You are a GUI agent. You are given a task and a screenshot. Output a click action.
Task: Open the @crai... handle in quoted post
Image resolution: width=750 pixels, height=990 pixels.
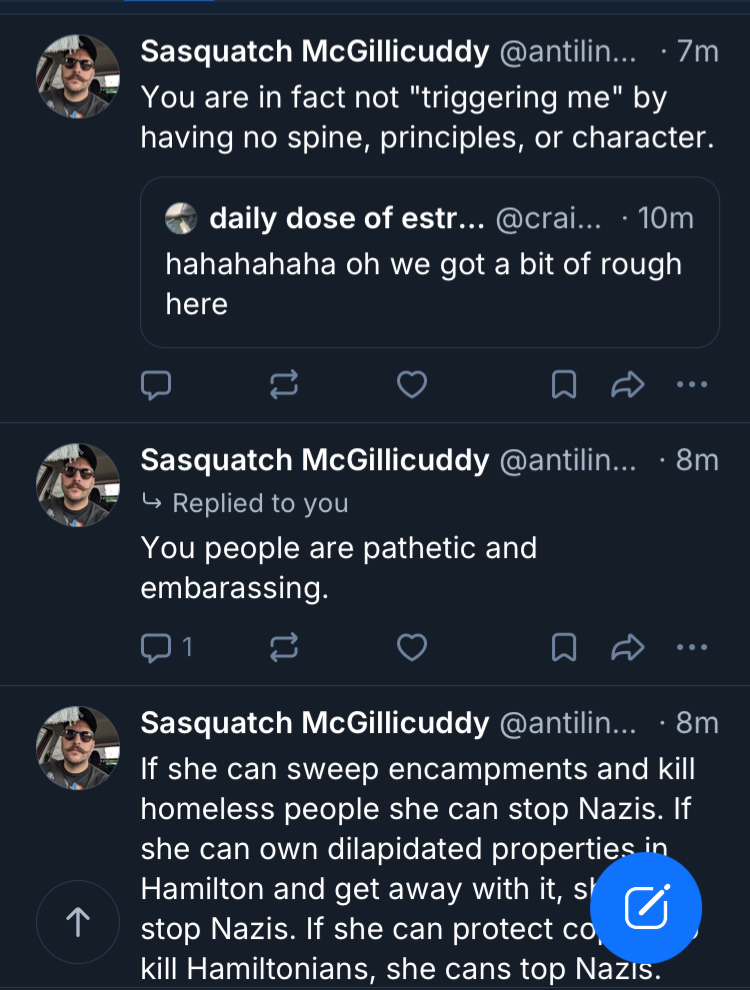[x=549, y=218]
